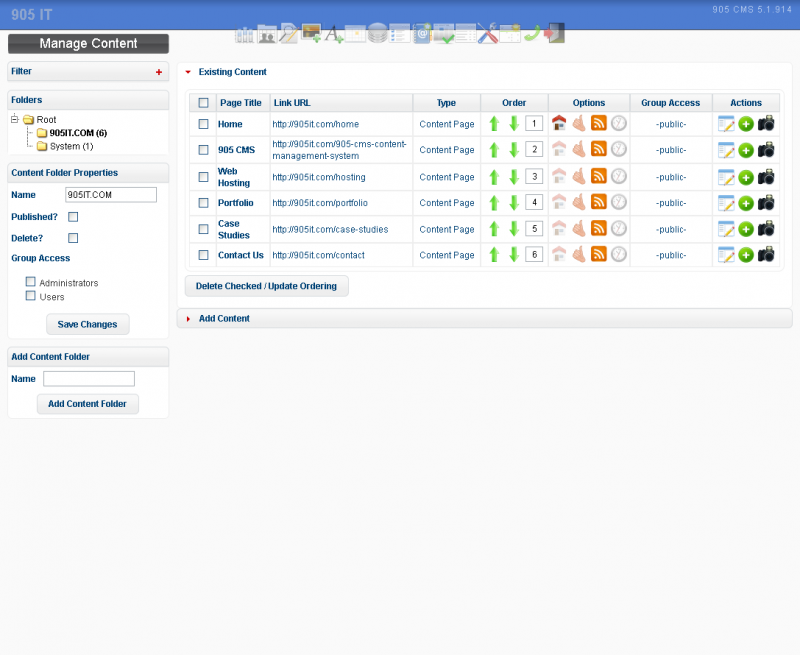The width and height of the screenshot is (800, 655).
Task: Click camera icon in Contact Us row
Action: pyautogui.click(x=766, y=254)
